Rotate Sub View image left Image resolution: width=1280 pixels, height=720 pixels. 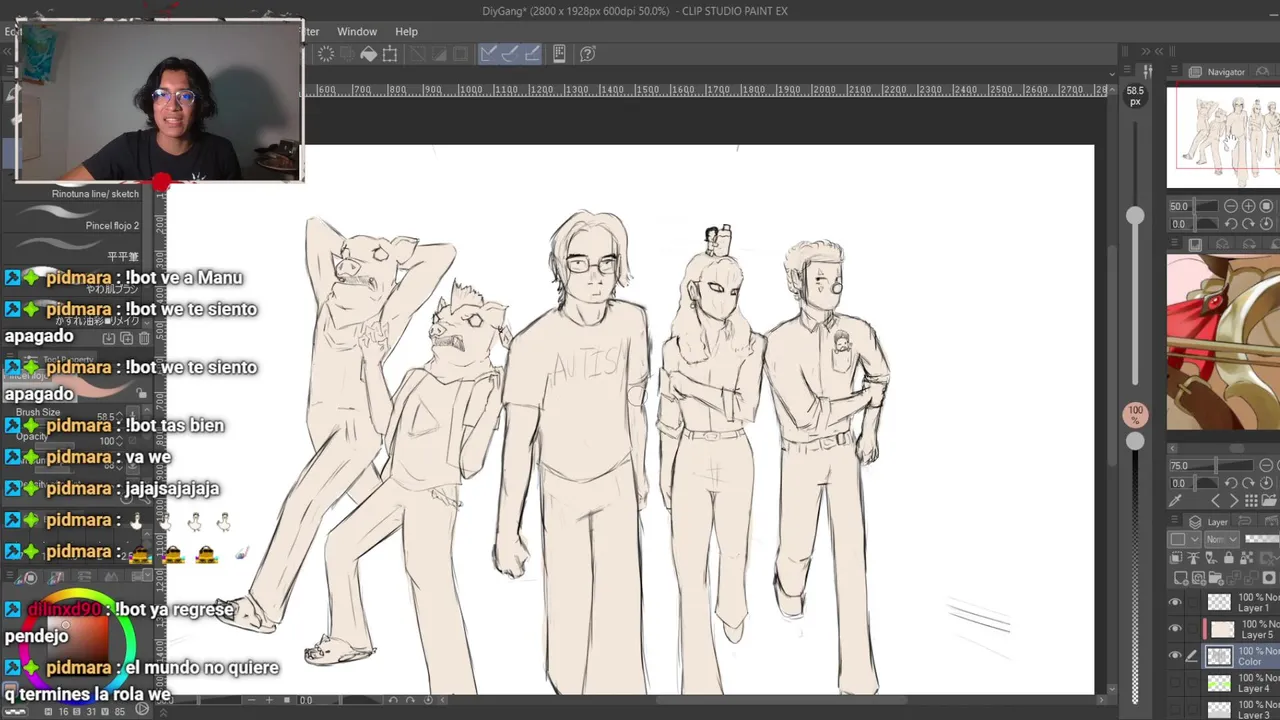(1231, 483)
